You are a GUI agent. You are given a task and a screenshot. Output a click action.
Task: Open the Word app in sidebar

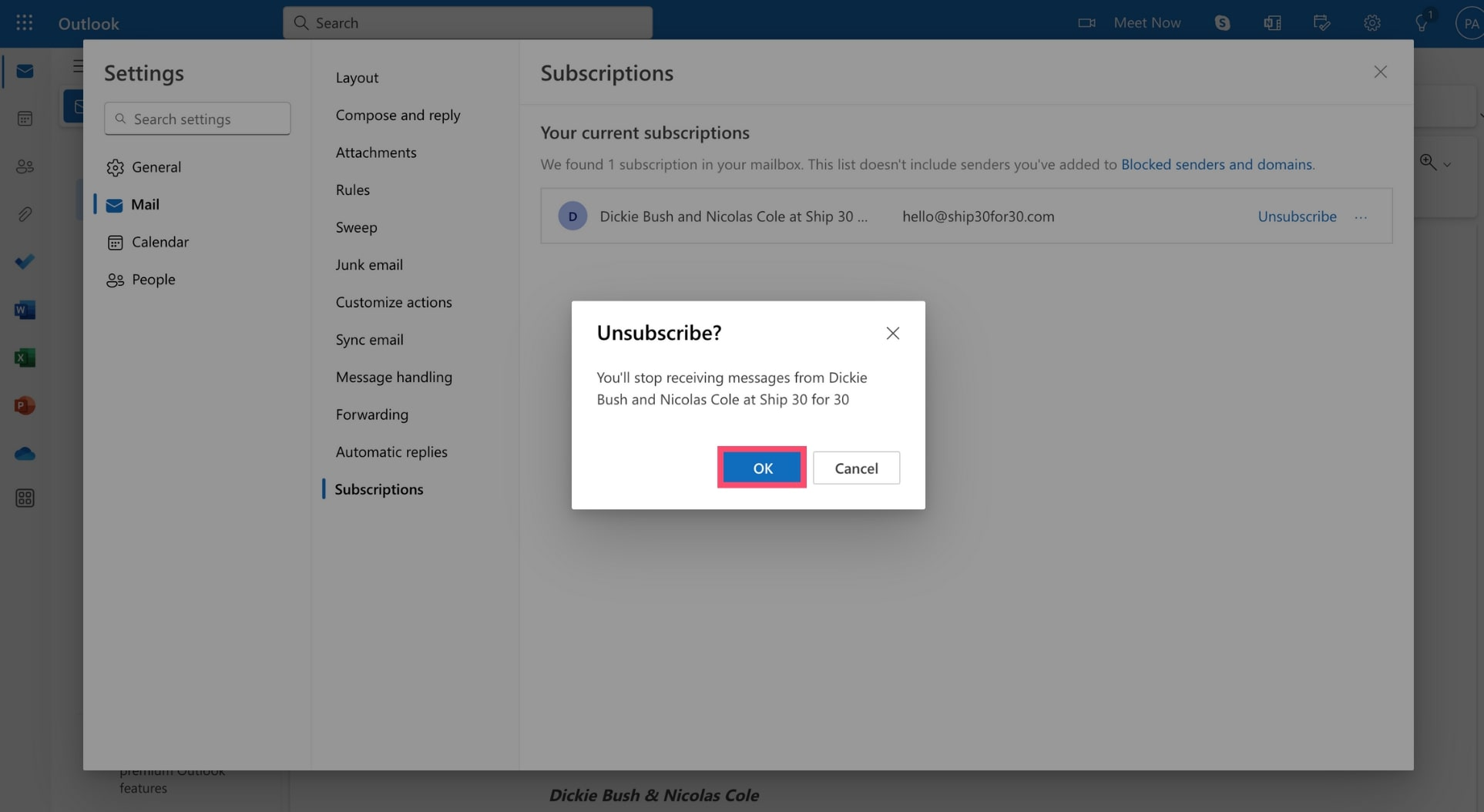(25, 310)
